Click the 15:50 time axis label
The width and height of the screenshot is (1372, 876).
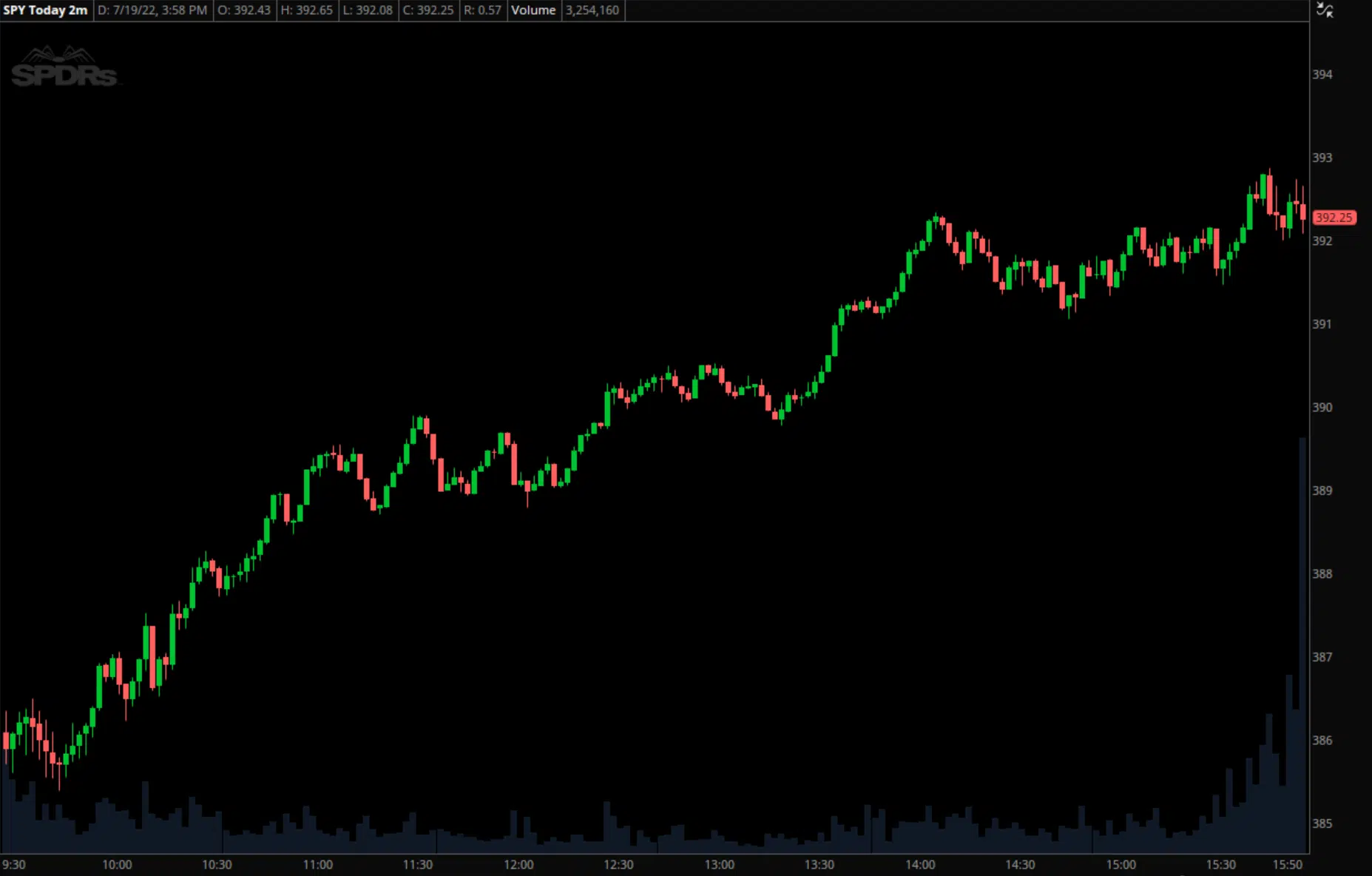(x=1288, y=865)
